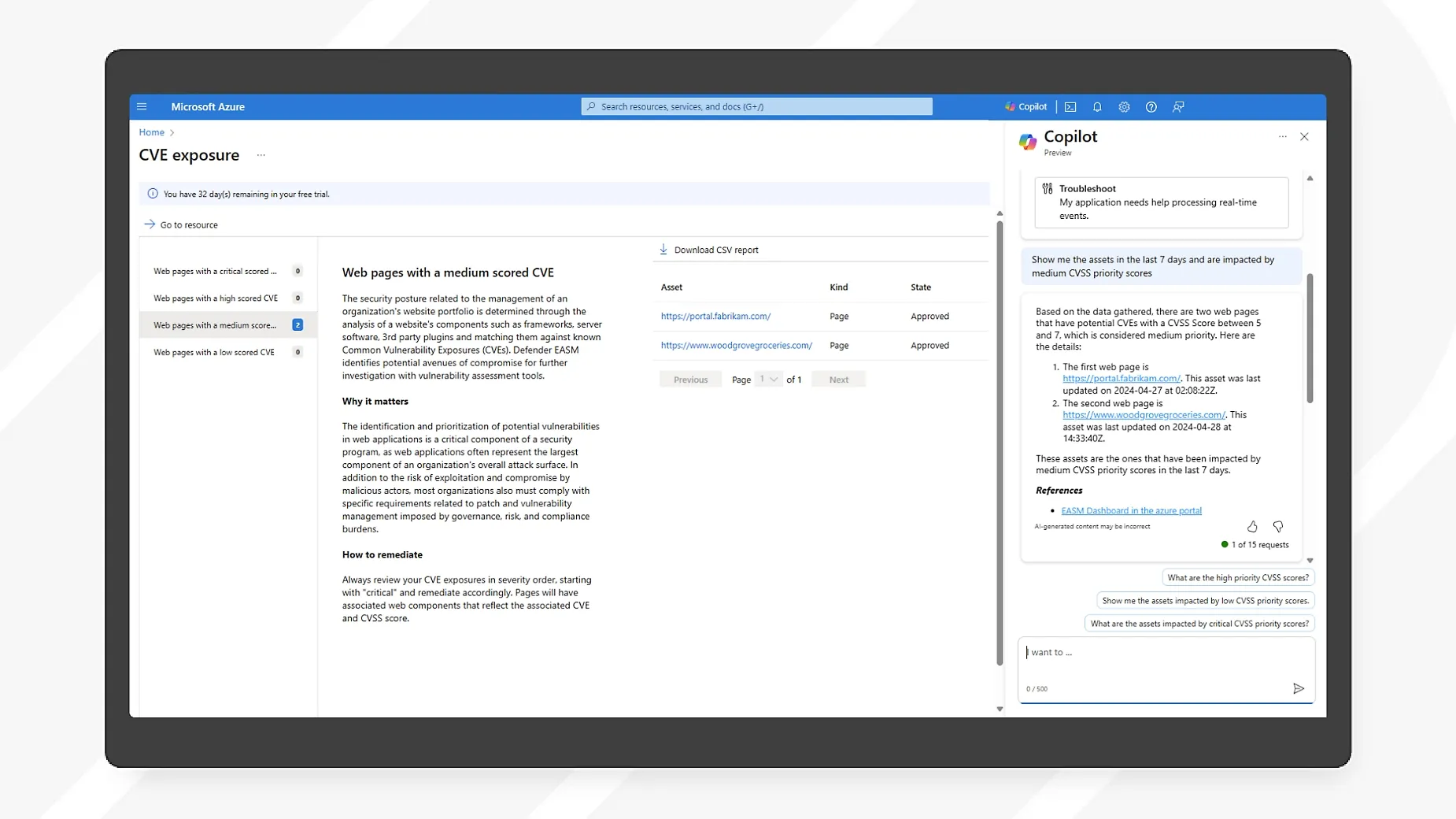Open the help question mark icon
This screenshot has height=819, width=1456.
[1151, 107]
